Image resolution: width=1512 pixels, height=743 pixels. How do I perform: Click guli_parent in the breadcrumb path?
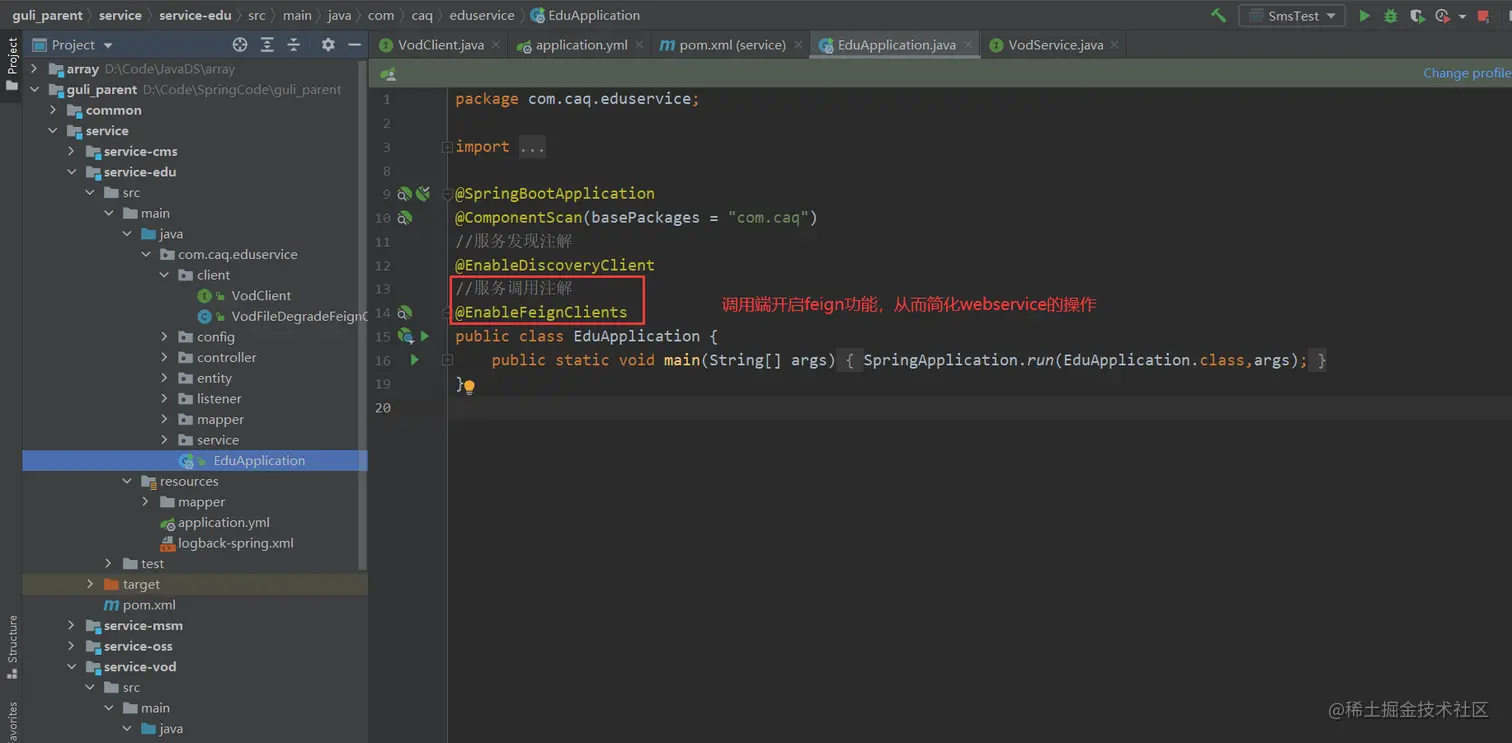click(47, 15)
